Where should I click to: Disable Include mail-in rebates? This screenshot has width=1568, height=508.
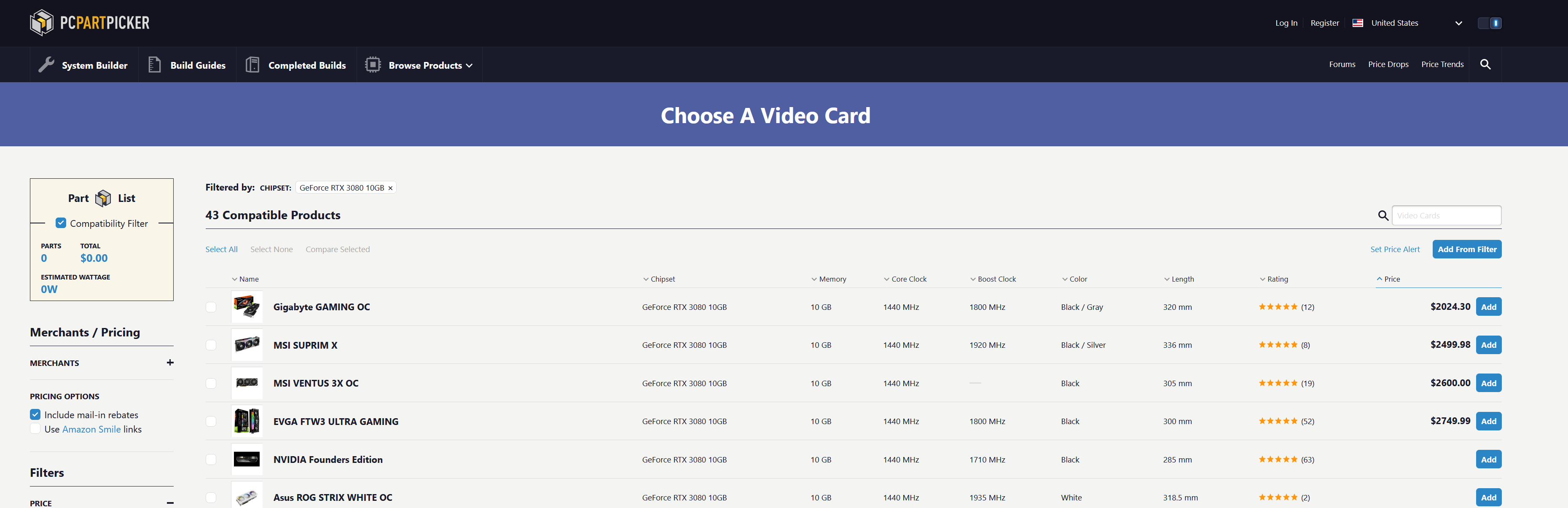35,414
